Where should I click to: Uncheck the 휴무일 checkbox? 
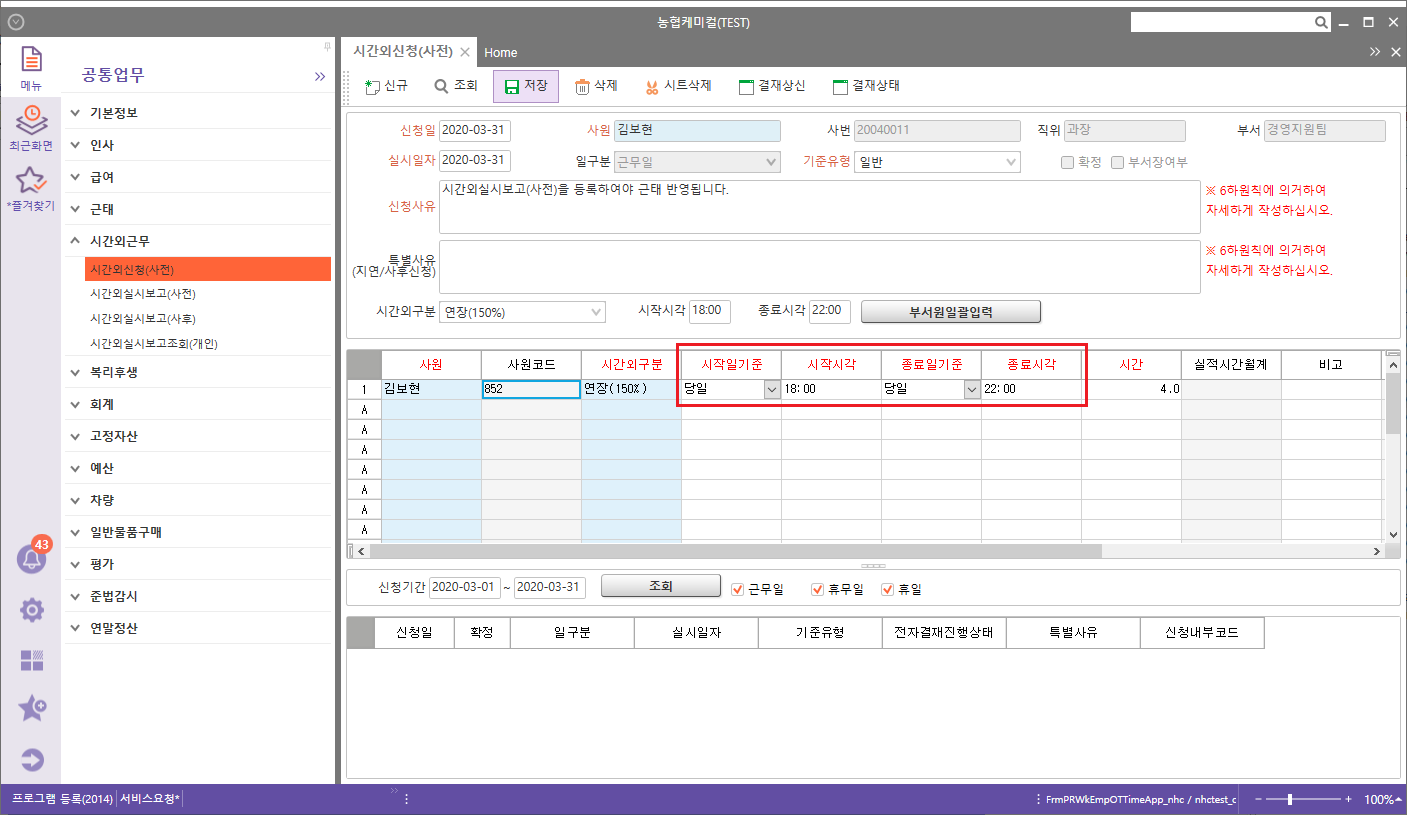click(817, 589)
